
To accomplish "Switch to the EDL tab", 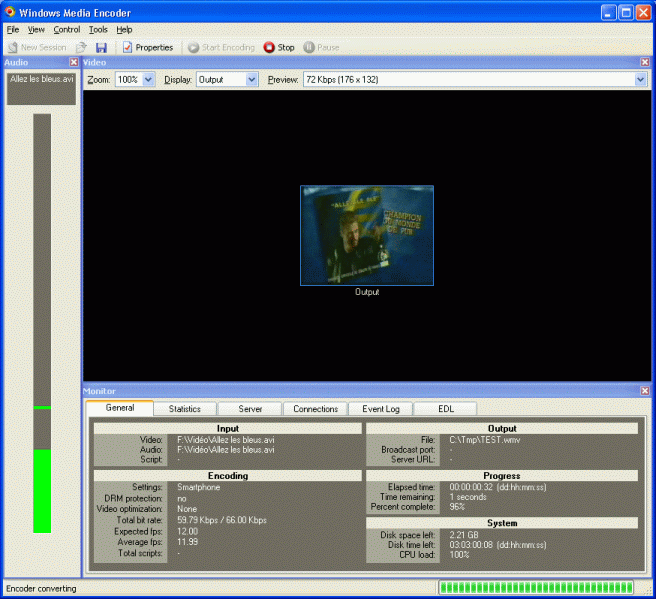I will pos(446,409).
